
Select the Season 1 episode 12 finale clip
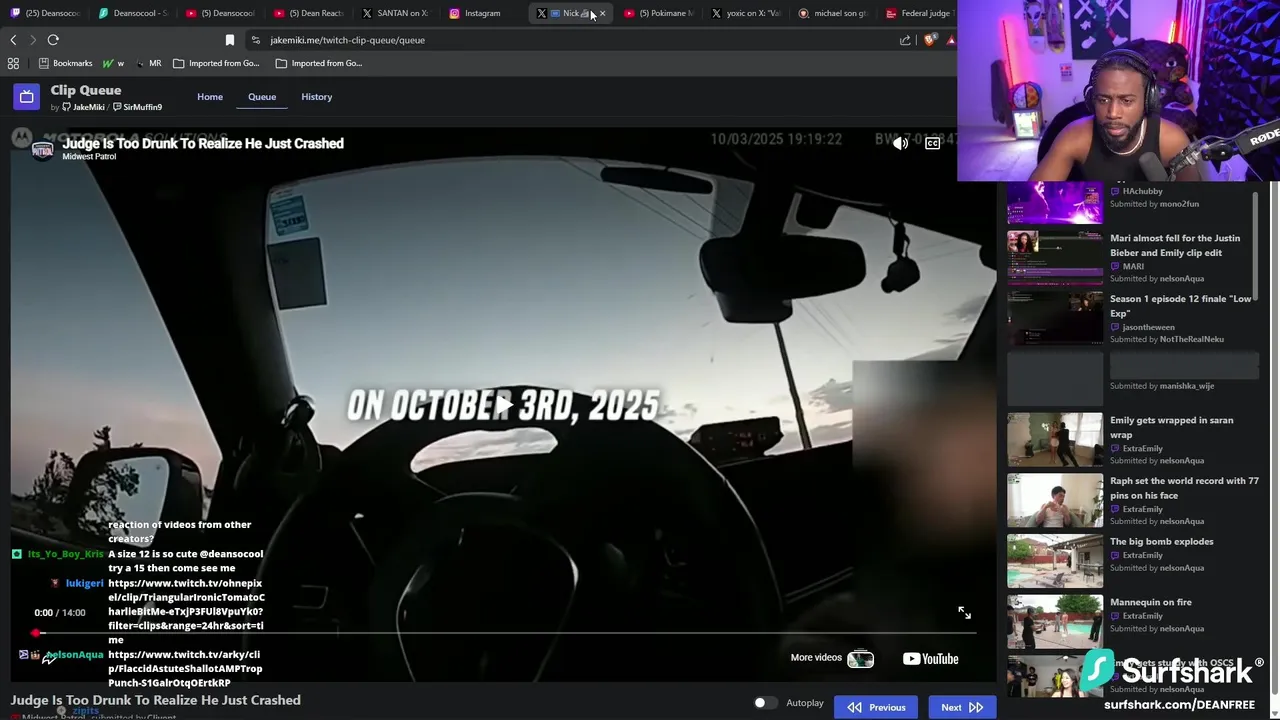1132,318
